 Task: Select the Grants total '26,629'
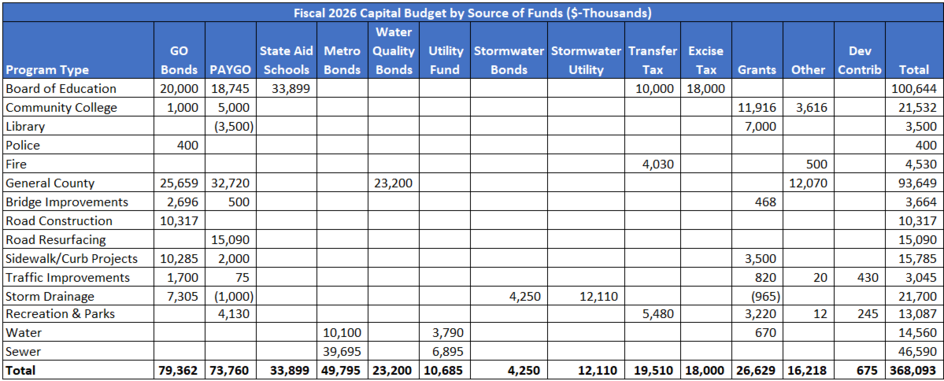(x=757, y=371)
